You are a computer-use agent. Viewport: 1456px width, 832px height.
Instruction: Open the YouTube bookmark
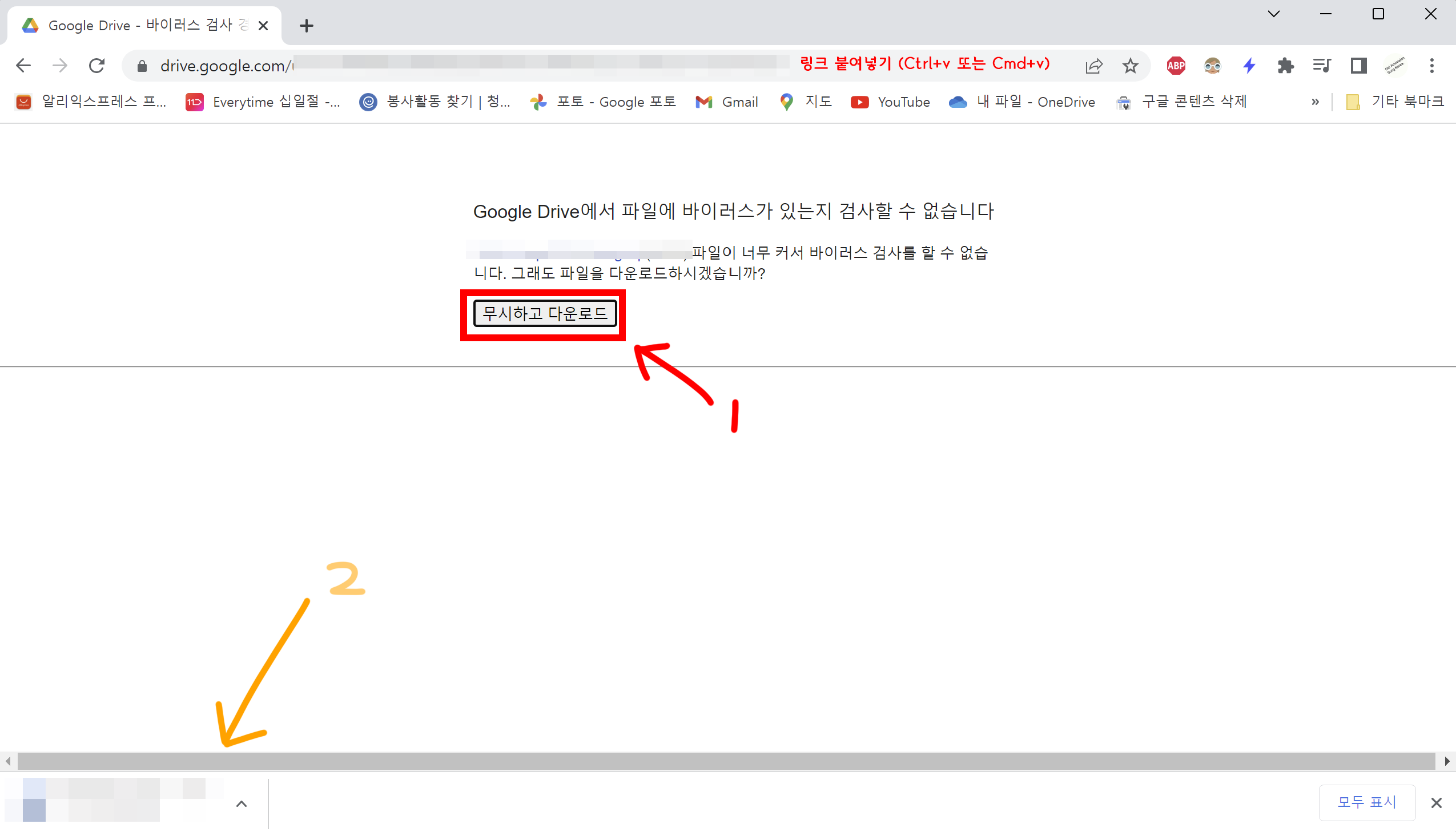[x=890, y=102]
